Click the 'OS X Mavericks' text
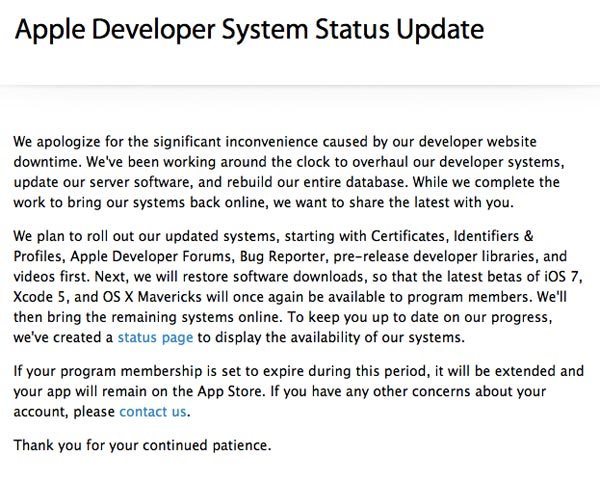Image resolution: width=600 pixels, height=482 pixels. (x=152, y=297)
